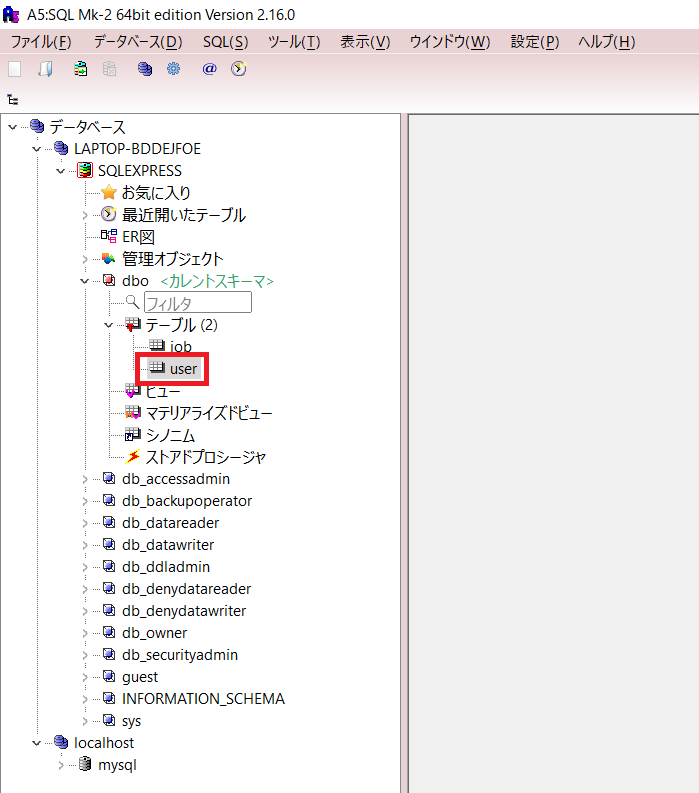The image size is (699, 793).
Task: Click the open file toolbar icon
Action: (x=46, y=69)
